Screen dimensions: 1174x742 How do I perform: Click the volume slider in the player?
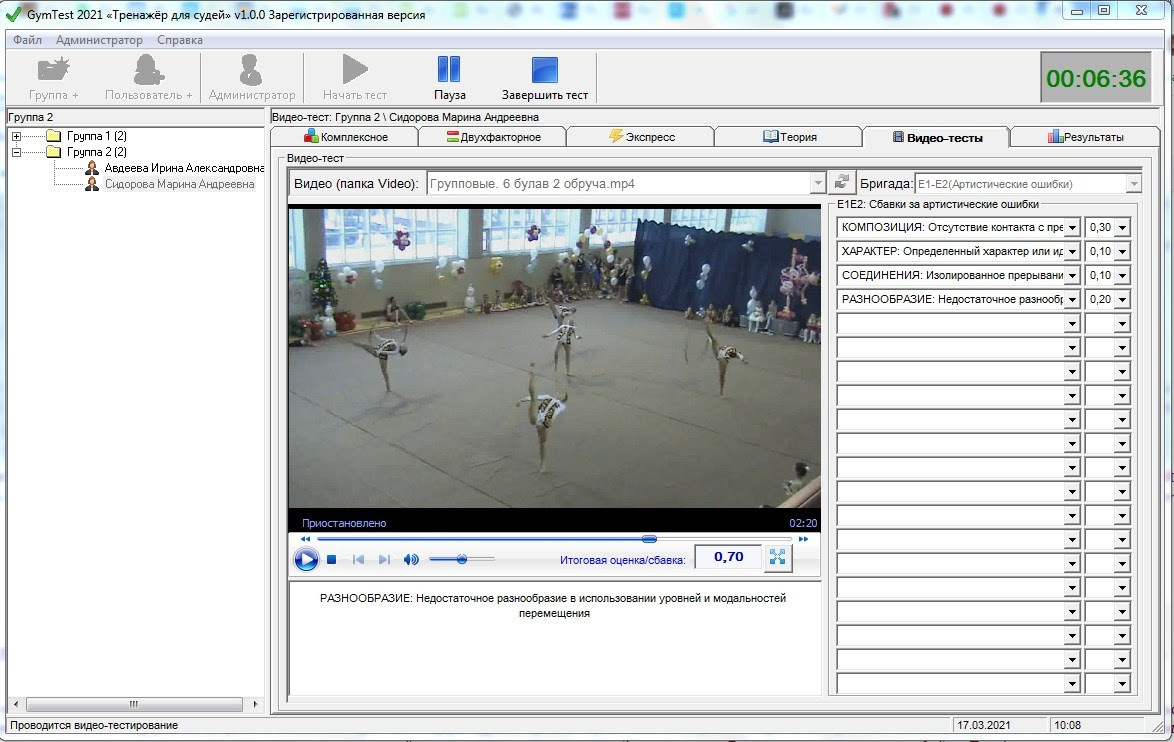[x=461, y=559]
